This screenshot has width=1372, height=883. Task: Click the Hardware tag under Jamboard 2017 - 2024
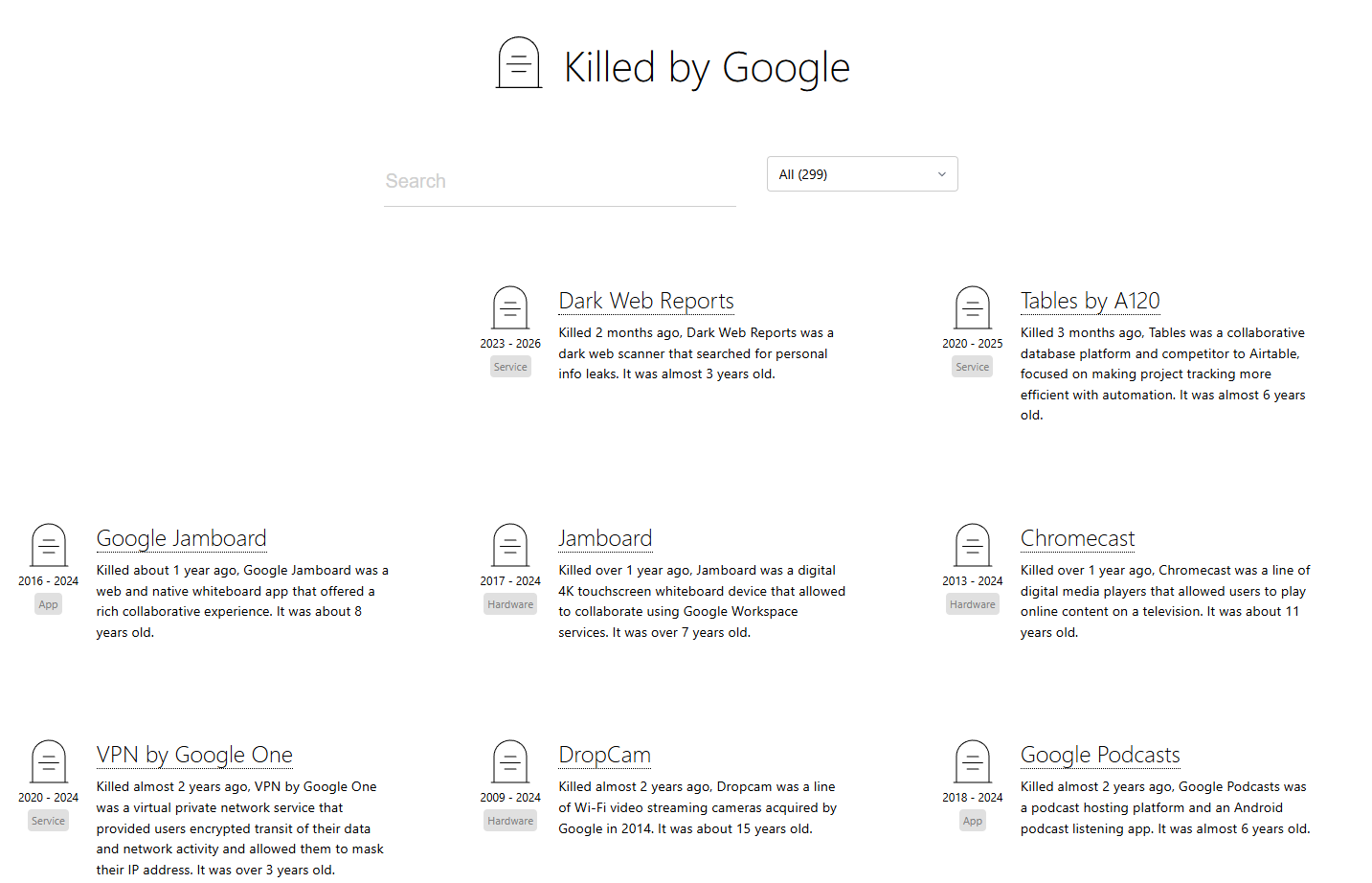[x=510, y=604]
